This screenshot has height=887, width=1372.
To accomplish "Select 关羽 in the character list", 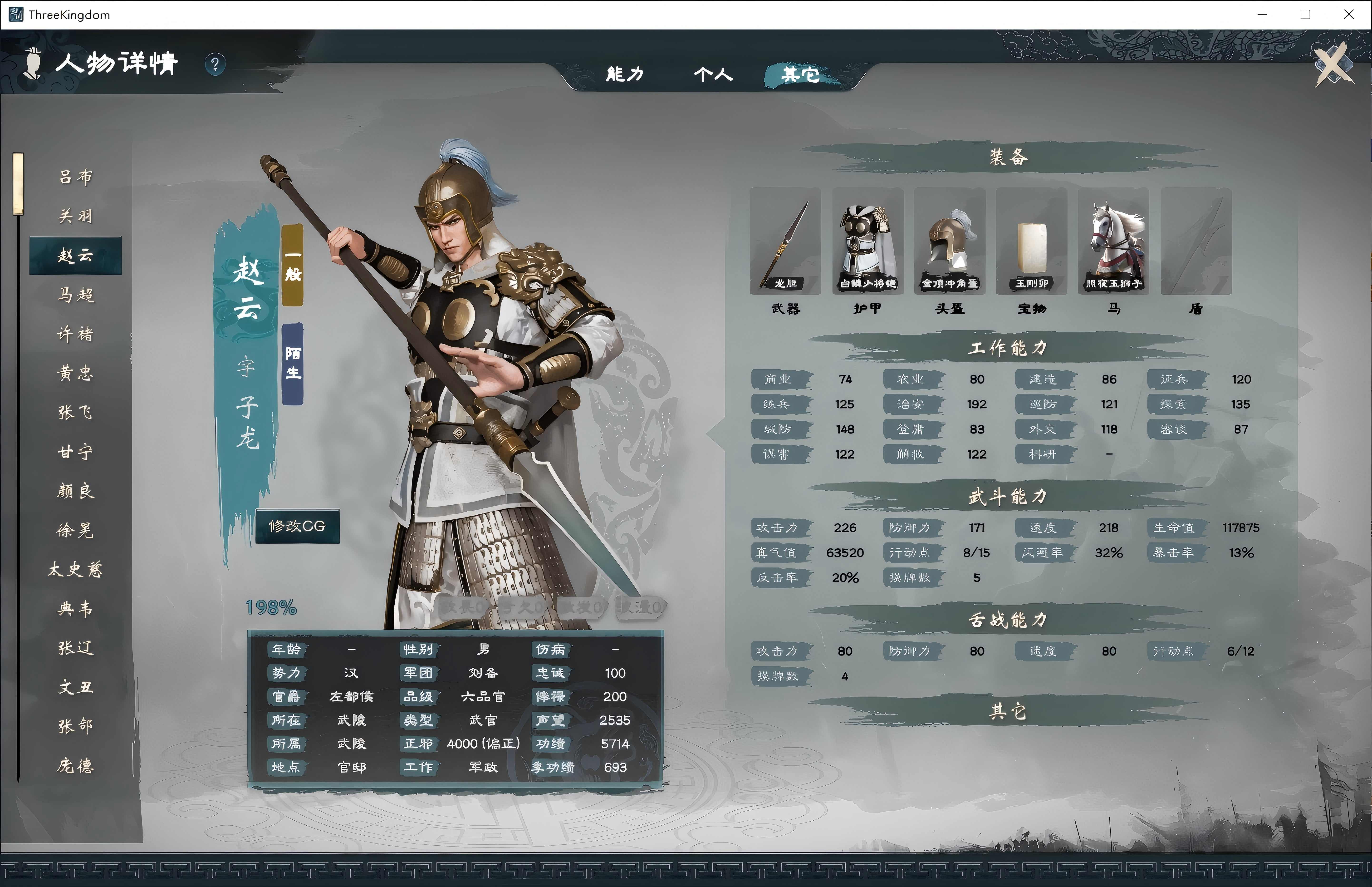I will pyautogui.click(x=75, y=216).
